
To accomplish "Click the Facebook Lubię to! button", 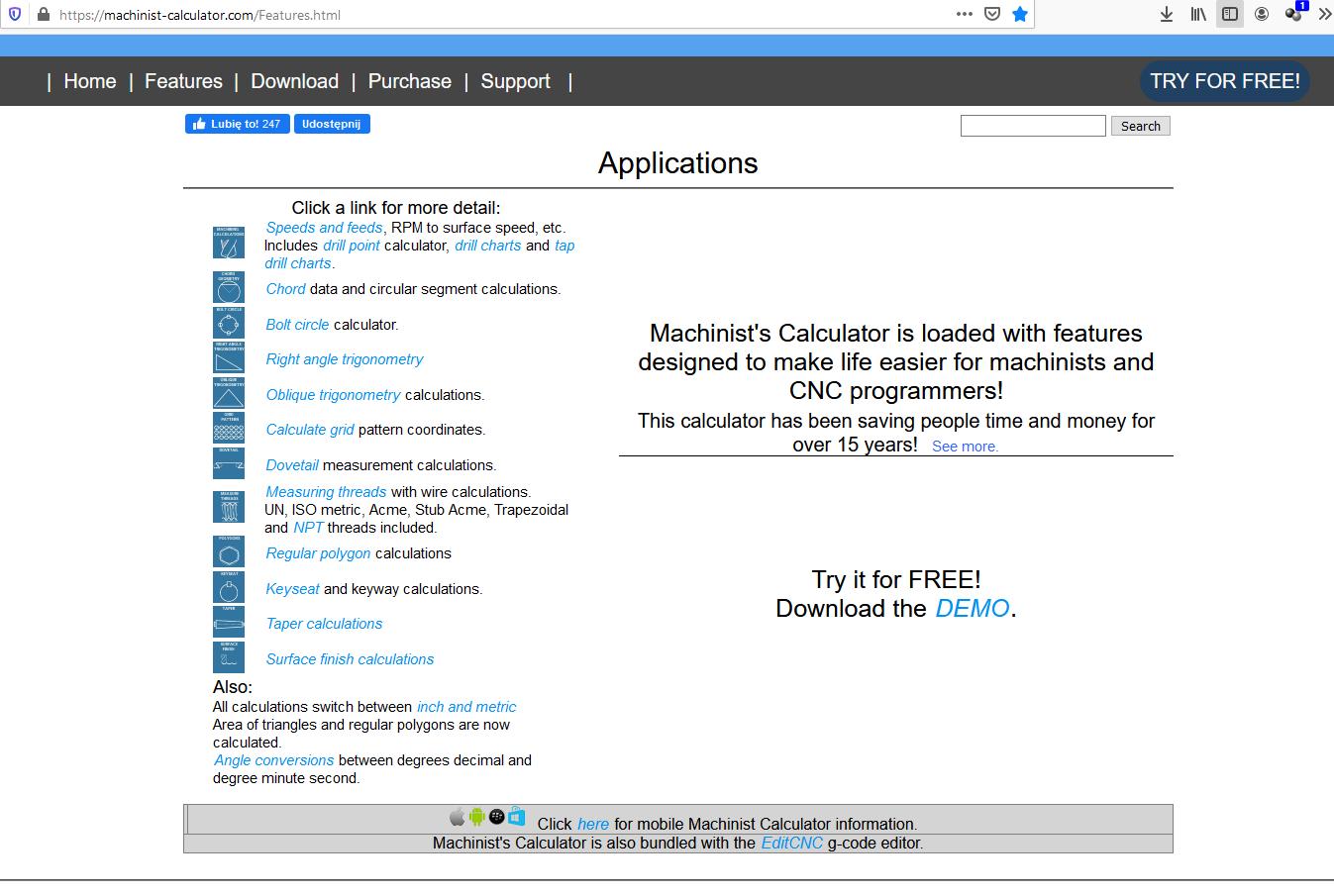I will point(237,124).
